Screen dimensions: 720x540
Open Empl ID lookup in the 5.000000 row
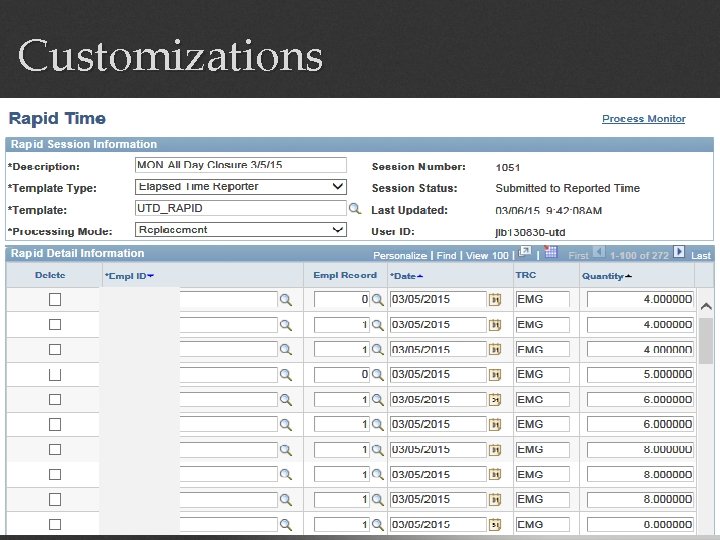(285, 375)
